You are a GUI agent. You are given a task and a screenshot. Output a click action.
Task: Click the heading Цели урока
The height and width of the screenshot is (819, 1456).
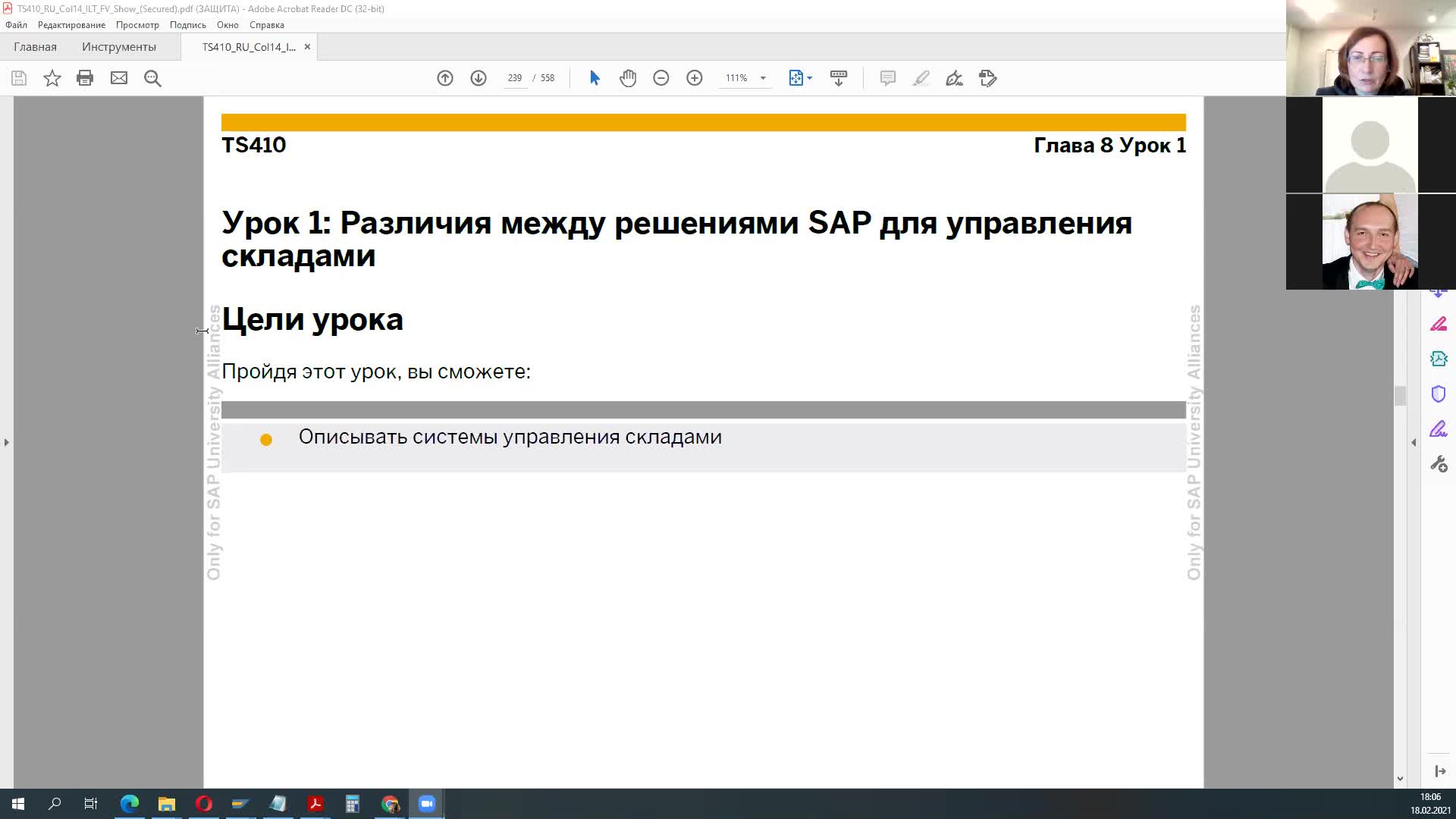[312, 319]
